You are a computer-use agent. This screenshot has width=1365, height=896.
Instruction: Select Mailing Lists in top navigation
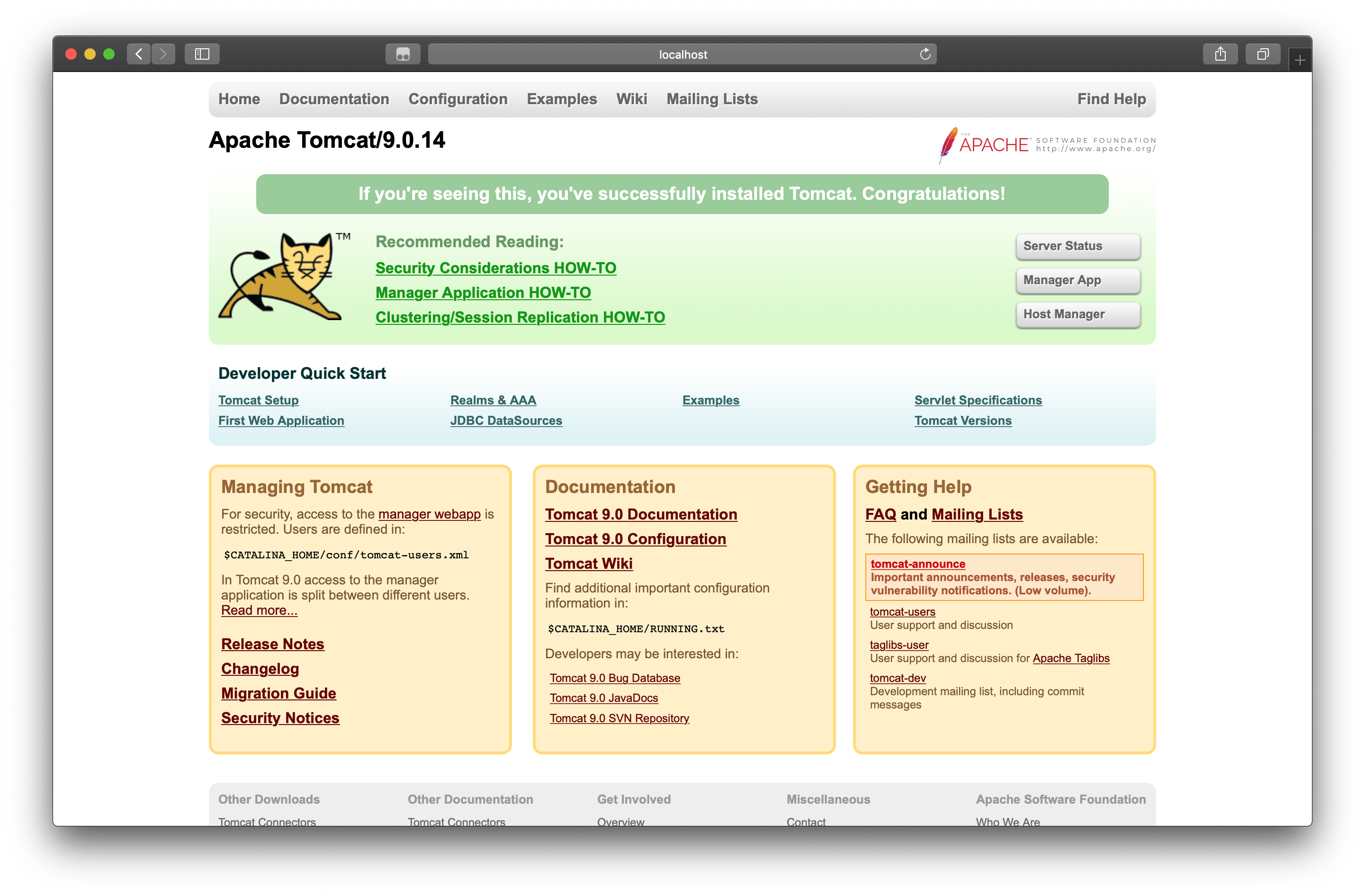712,99
